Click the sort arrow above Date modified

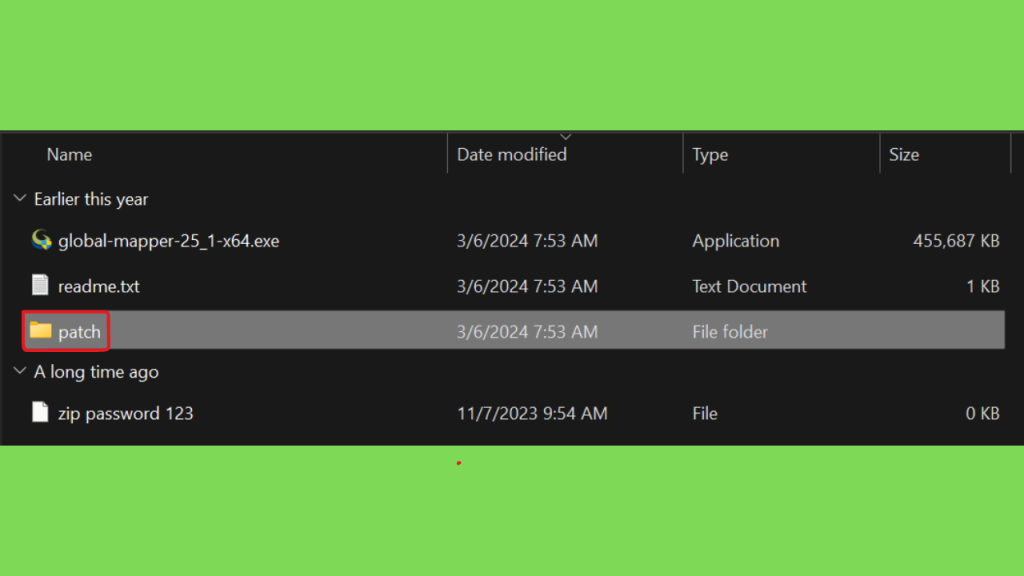point(566,136)
